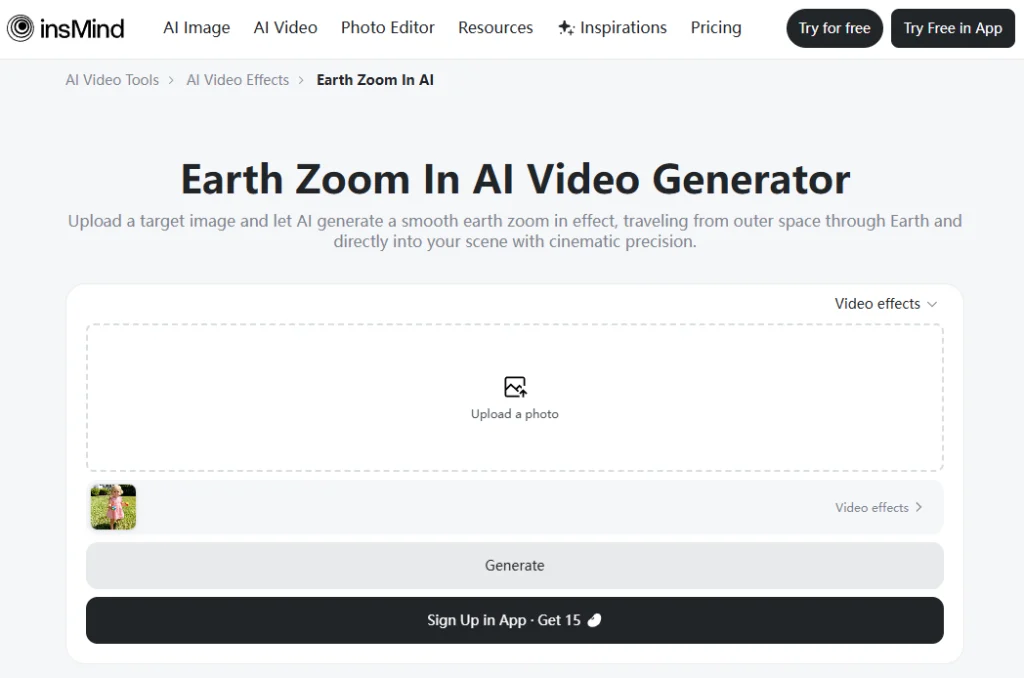Click the upload photo image icon
Image resolution: width=1024 pixels, height=678 pixels.
[515, 387]
